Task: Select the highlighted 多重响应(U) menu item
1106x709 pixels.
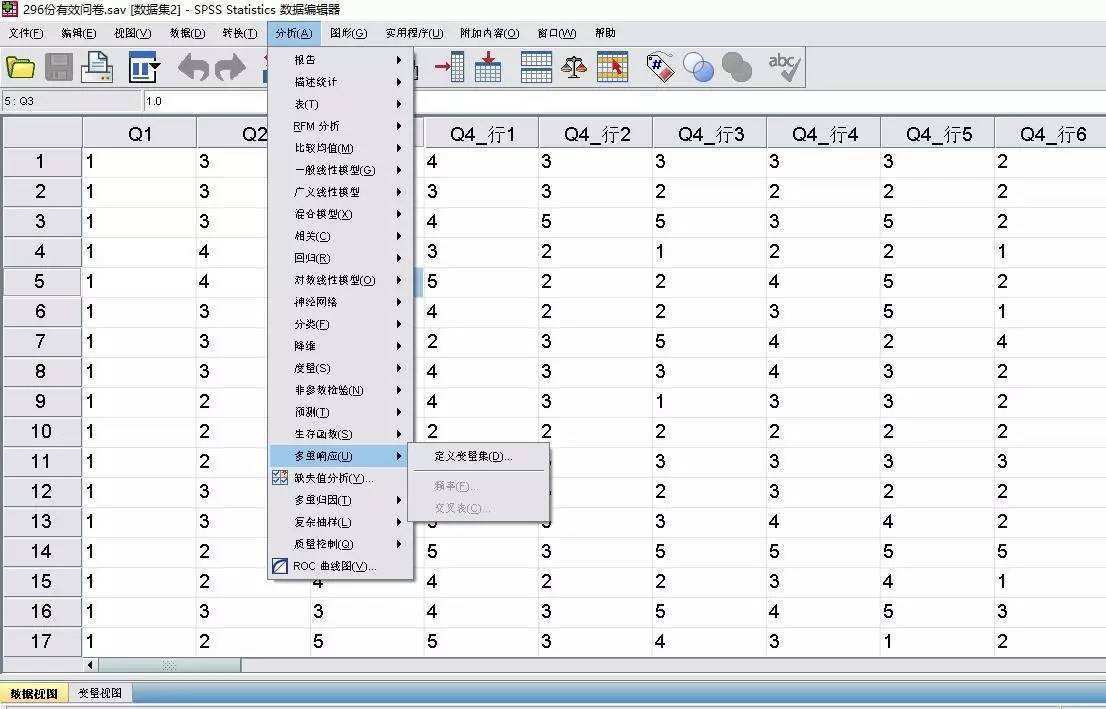Action: tap(340, 456)
